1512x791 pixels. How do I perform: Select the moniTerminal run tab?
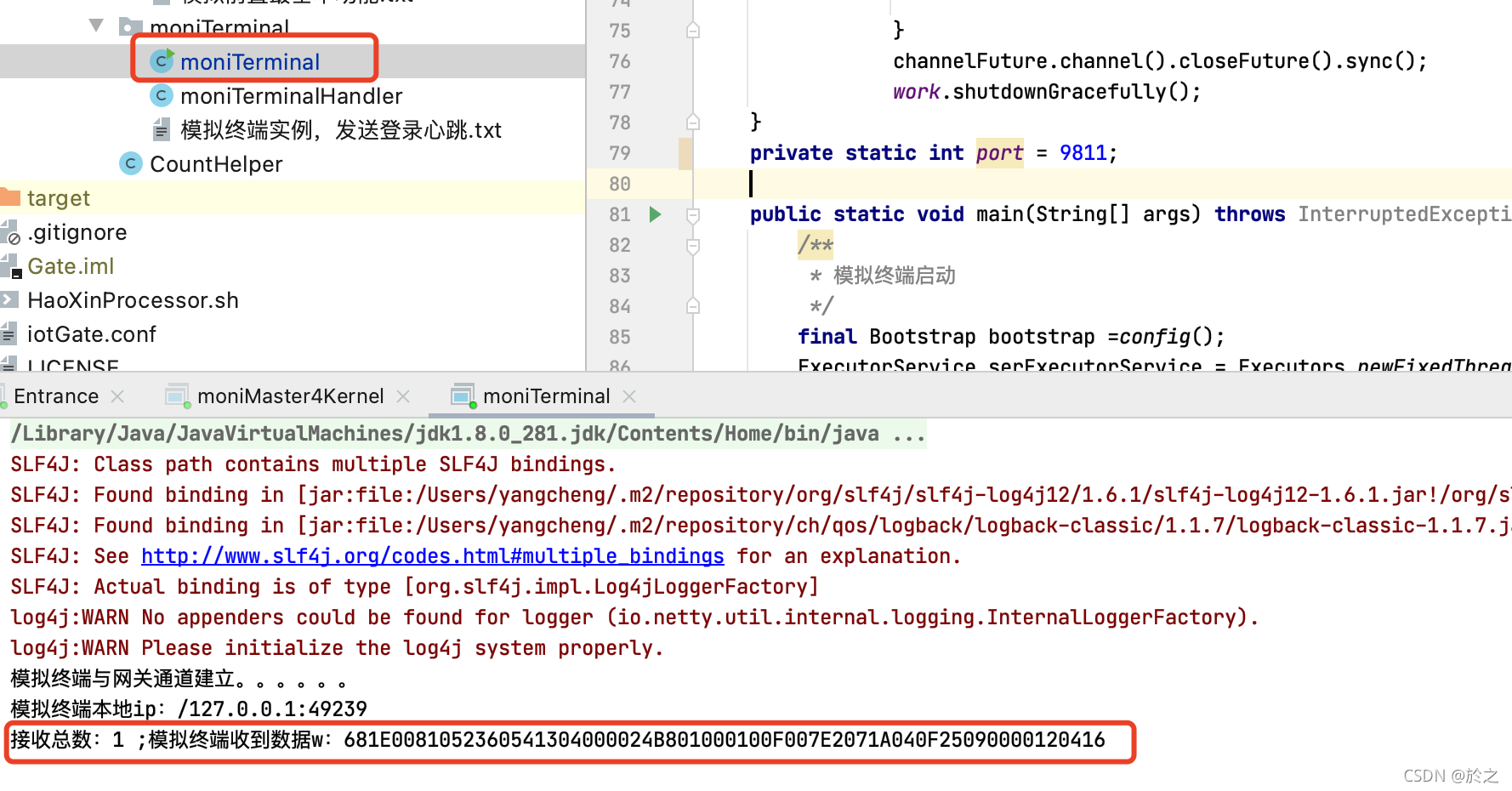546,396
